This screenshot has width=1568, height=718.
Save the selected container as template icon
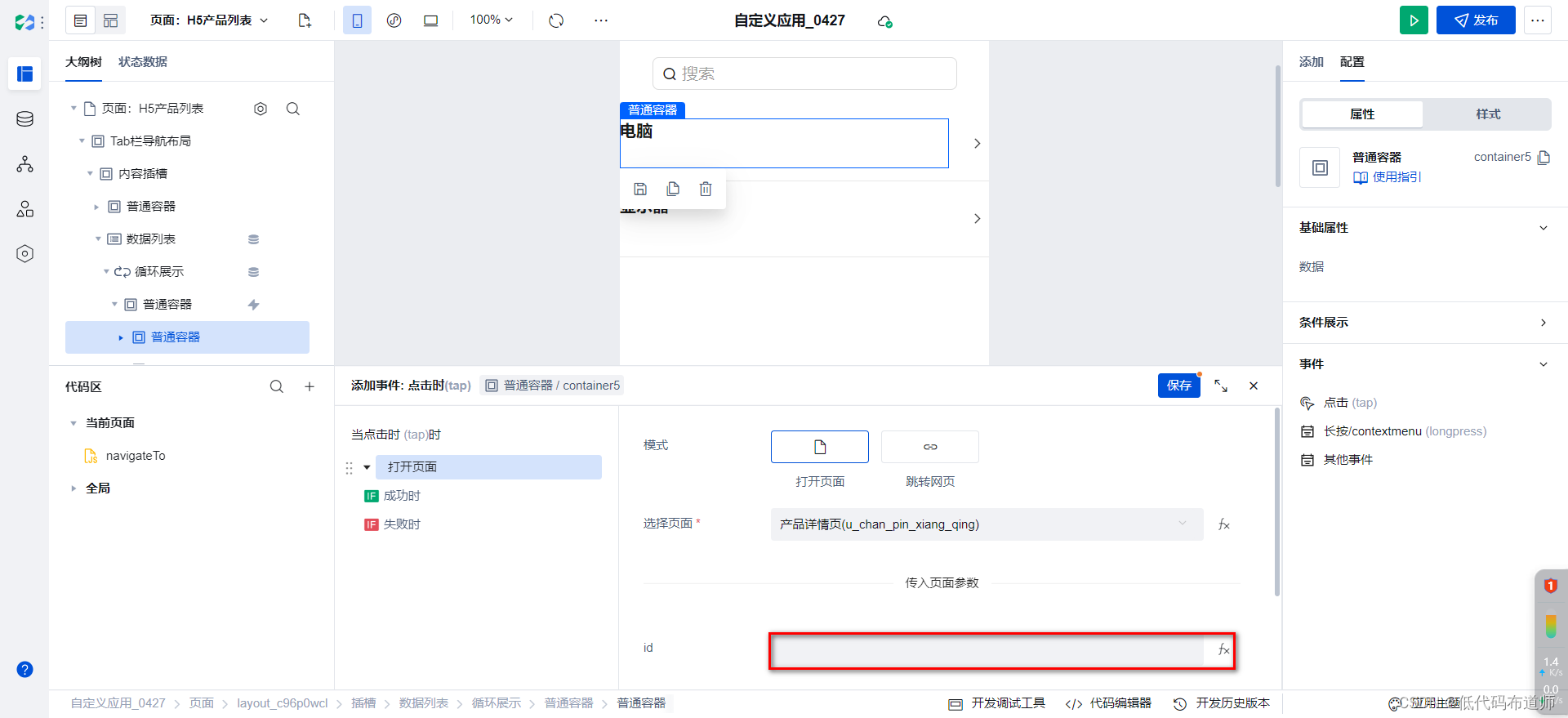[x=640, y=189]
